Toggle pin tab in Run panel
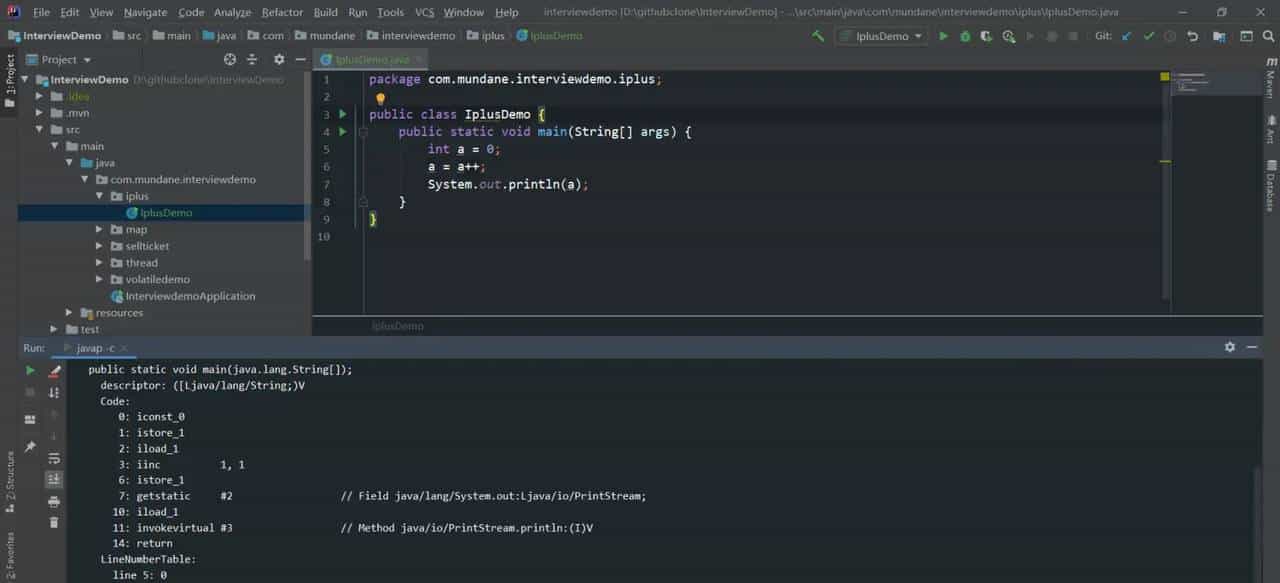The image size is (1280, 583). (30, 446)
